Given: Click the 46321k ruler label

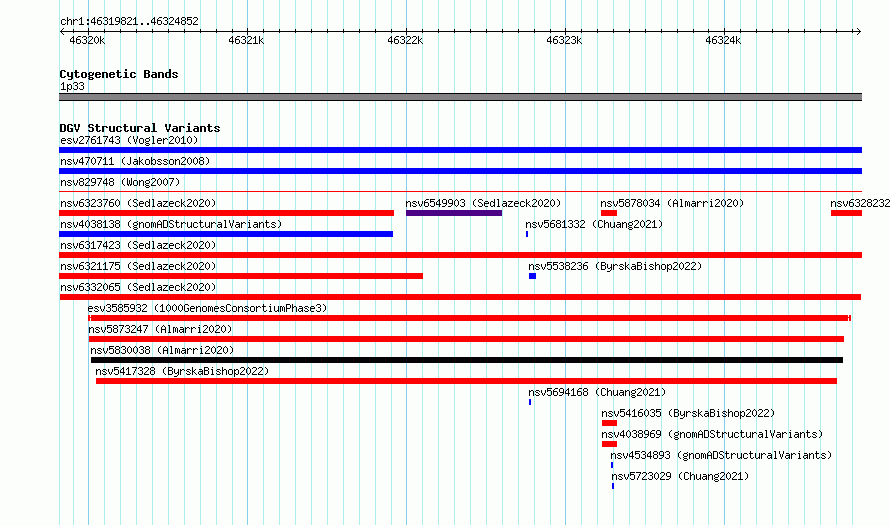Looking at the screenshot, I should 246,40.
